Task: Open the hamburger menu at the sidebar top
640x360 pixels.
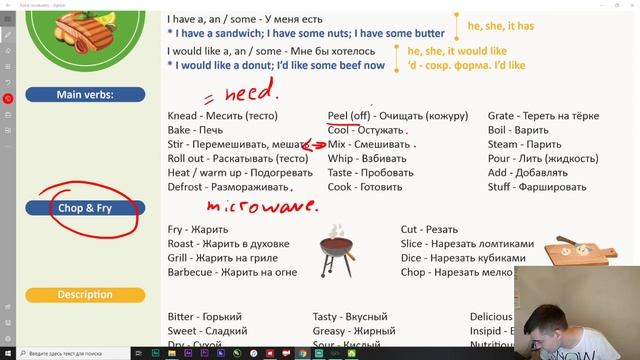Action: pyautogui.click(x=8, y=19)
